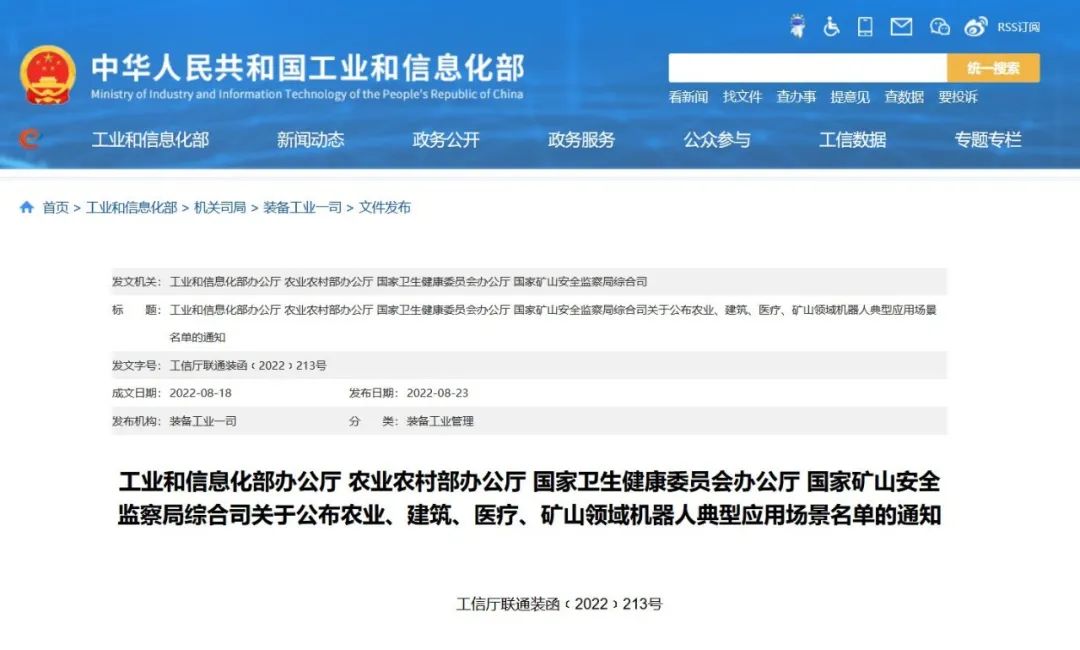This screenshot has width=1080, height=650.
Task: Open 专题专栏 in navigation bar
Action: pos(987,140)
